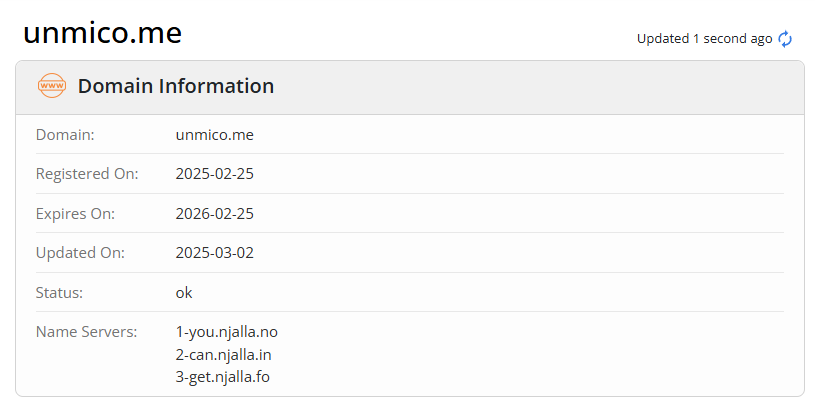Viewport: 815px width, 409px height.
Task: Click the updated date 2025-03-02
Action: point(215,253)
